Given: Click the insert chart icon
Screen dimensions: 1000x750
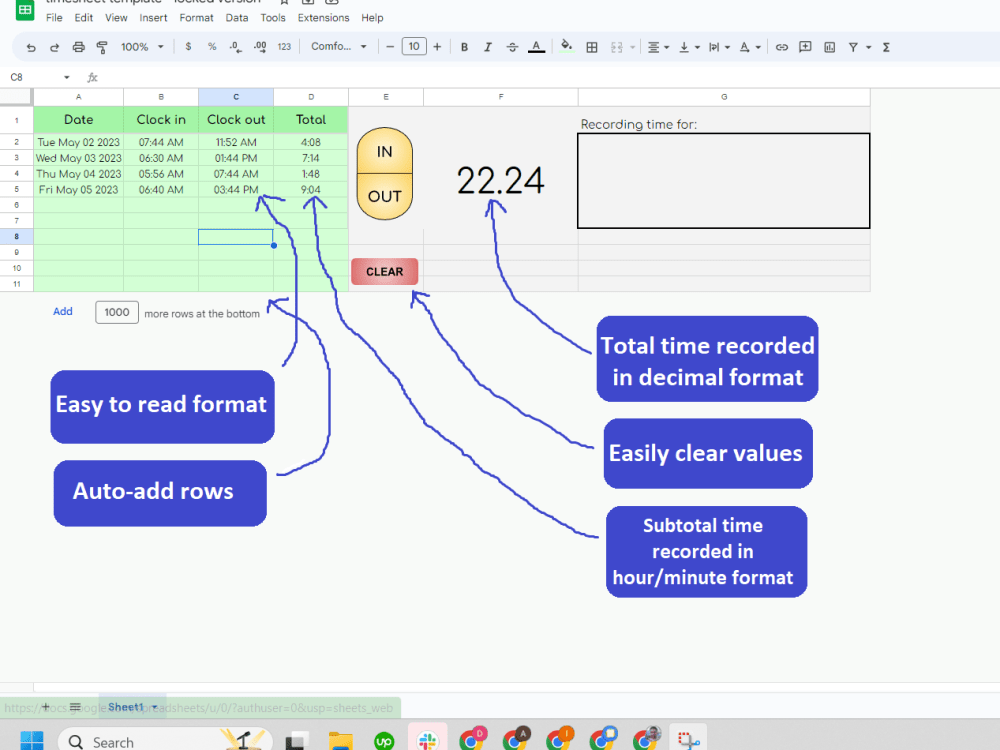Looking at the screenshot, I should (830, 47).
